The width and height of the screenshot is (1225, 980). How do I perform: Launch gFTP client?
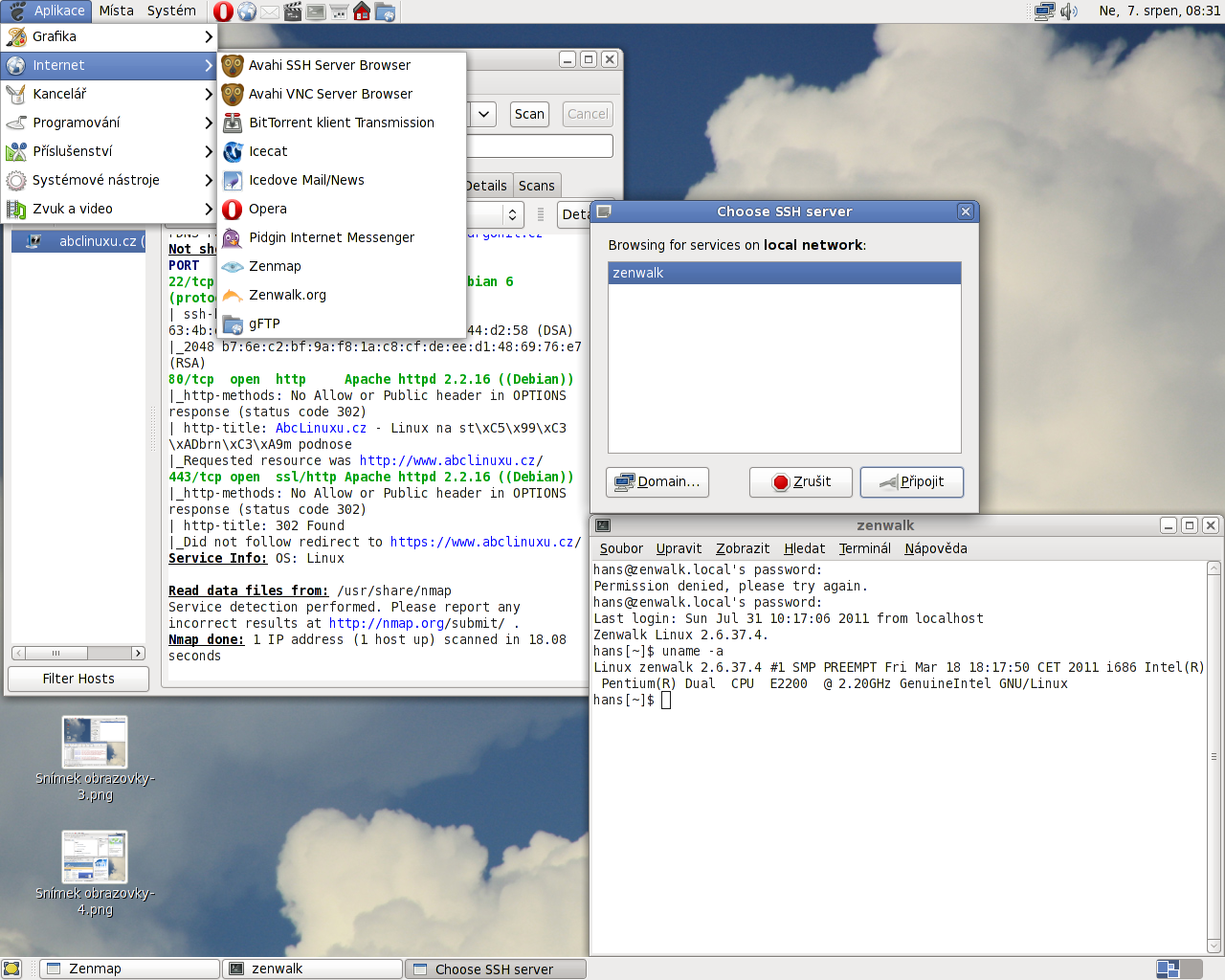[x=343, y=323]
